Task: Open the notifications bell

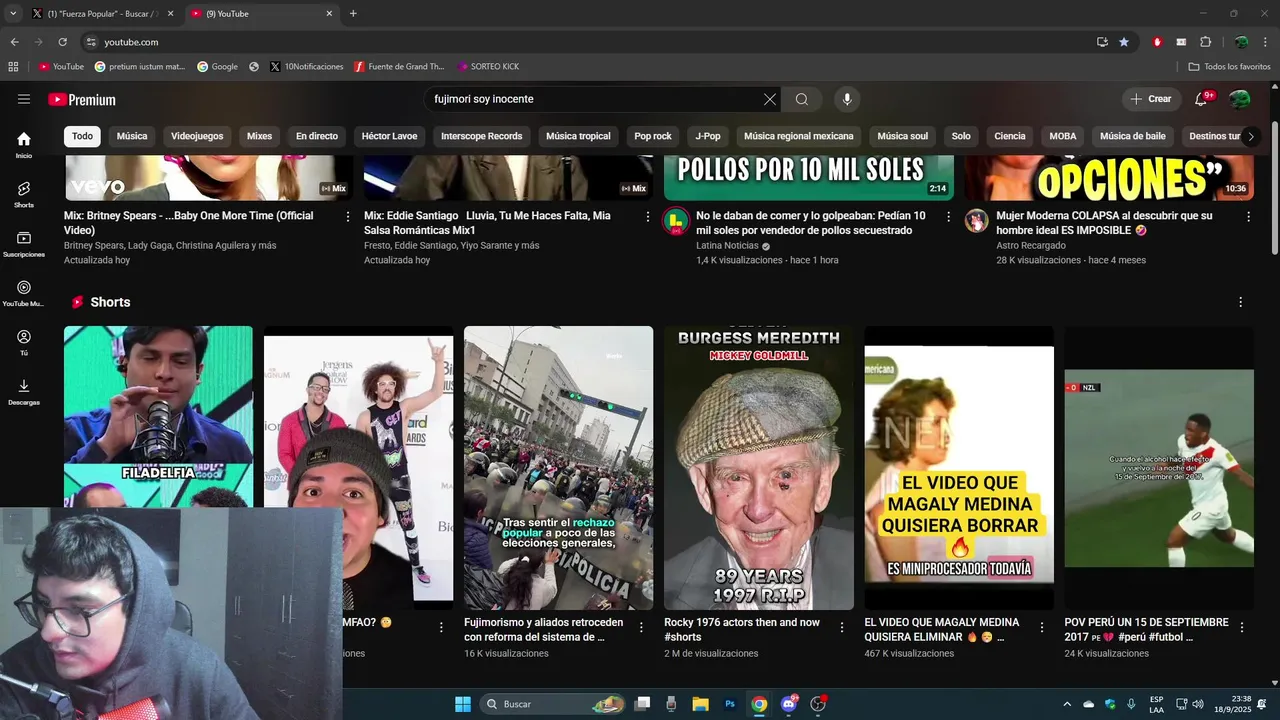Action: 1201,99
